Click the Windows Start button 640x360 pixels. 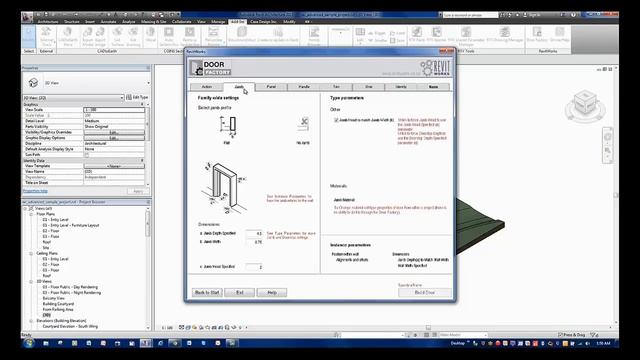(x=29, y=343)
